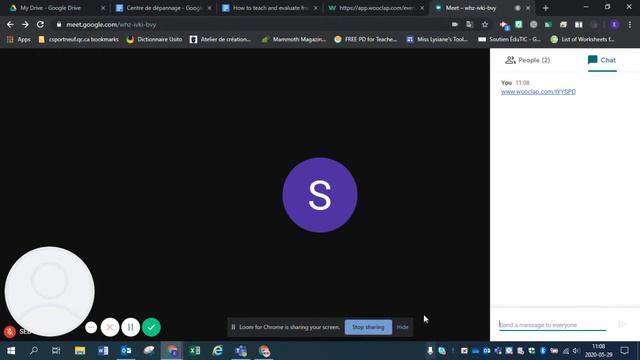Open the Windows notification center

pyautogui.click(x=624, y=351)
